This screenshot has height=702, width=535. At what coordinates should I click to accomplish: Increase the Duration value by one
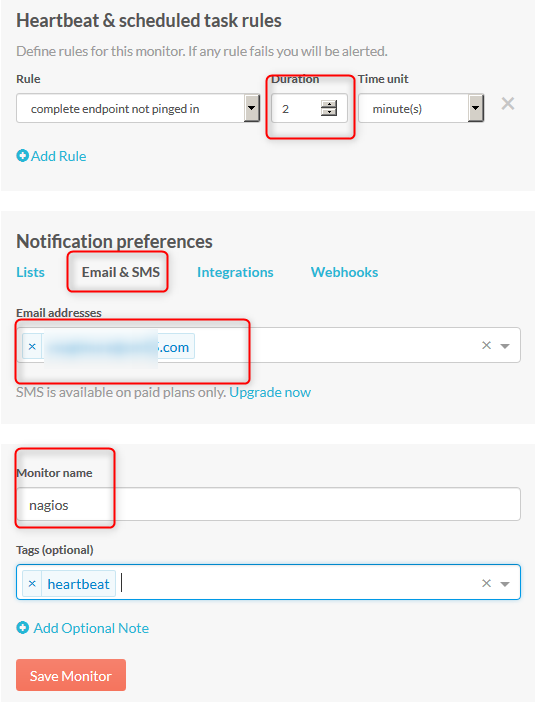[329, 104]
